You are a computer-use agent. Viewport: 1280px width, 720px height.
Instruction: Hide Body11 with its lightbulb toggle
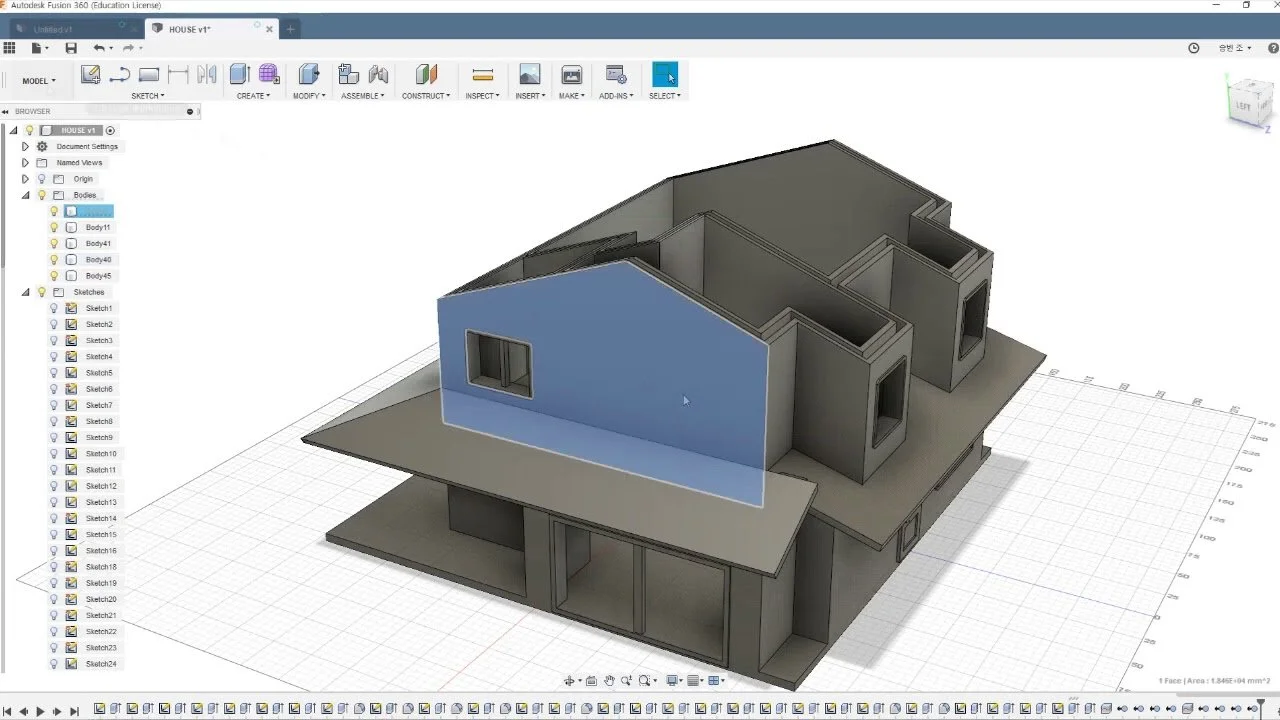(54, 227)
